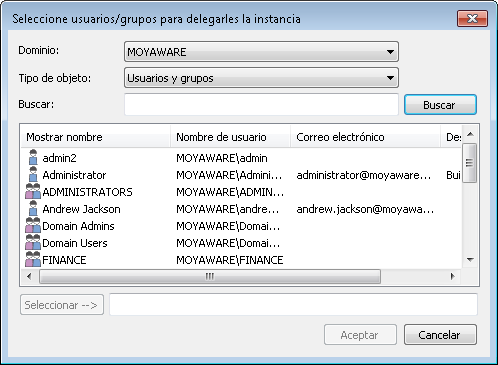Click email andrew.jackson@moyawa...

(365, 209)
